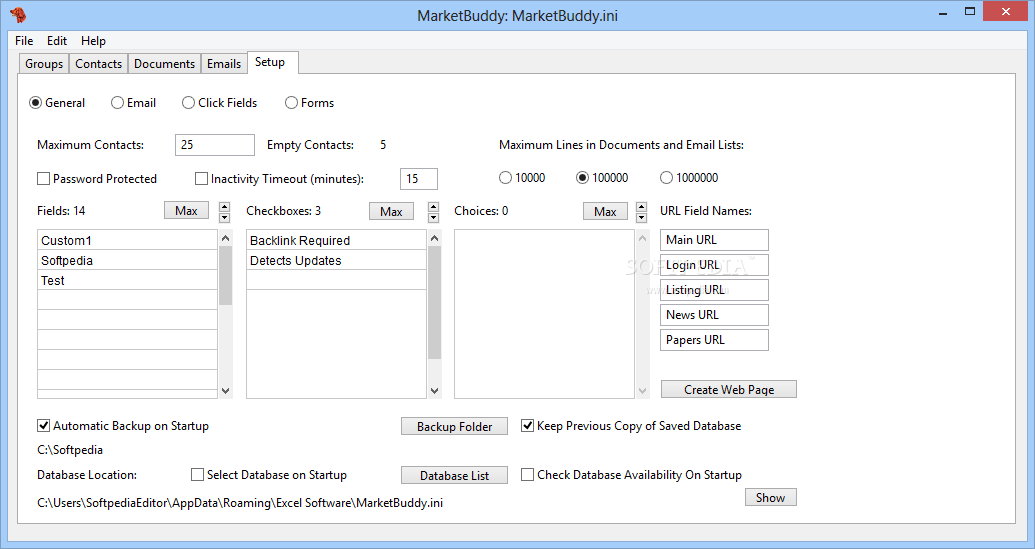Click the empty fourth row in Fields list
Screen dimensions: 1035x549
click(127, 300)
